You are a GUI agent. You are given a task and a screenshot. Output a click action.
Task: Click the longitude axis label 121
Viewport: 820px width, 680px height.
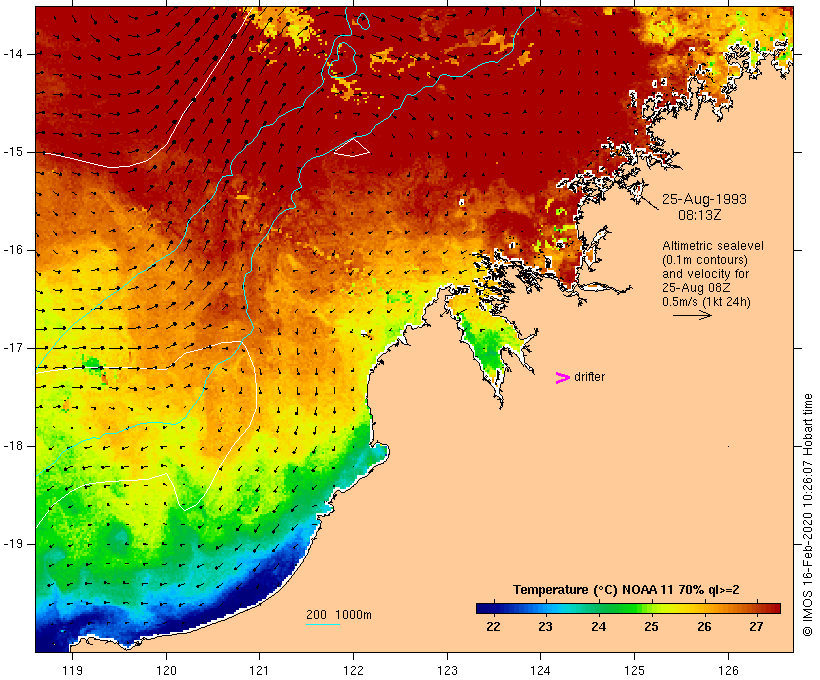(x=259, y=670)
